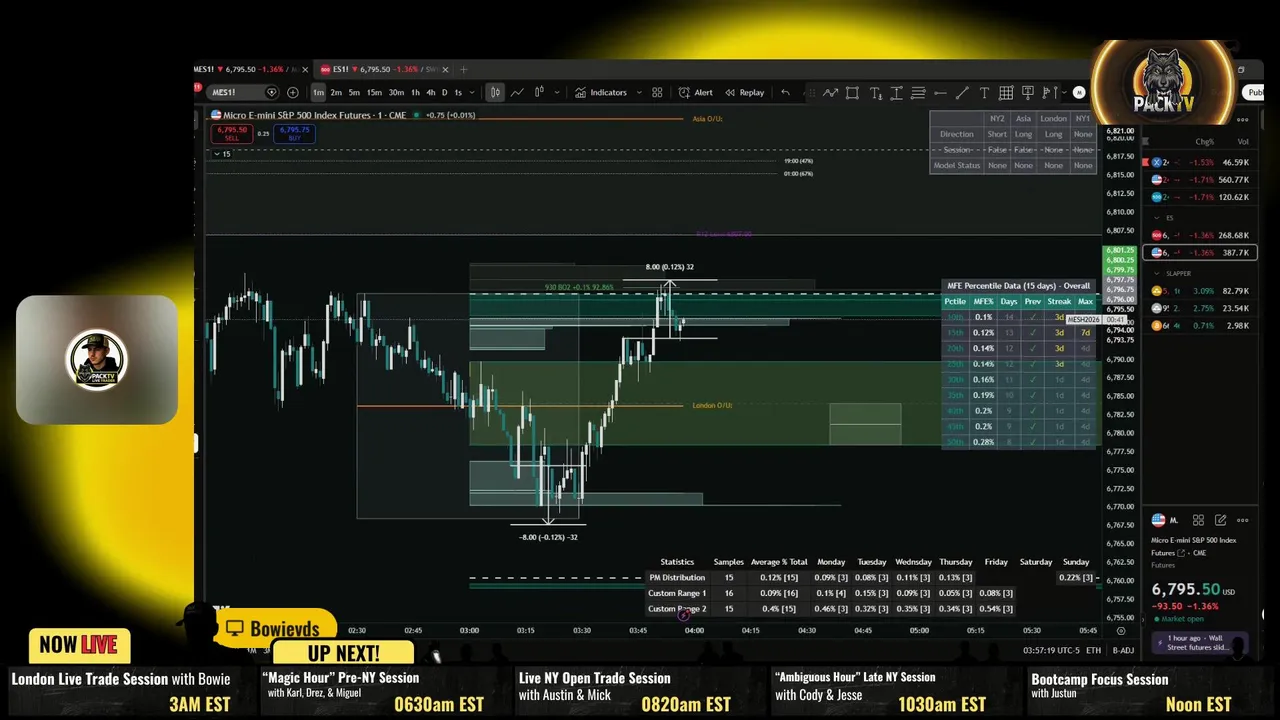Create an Alert from the toolbar
This screenshot has height=720, width=1280.
coord(696,92)
